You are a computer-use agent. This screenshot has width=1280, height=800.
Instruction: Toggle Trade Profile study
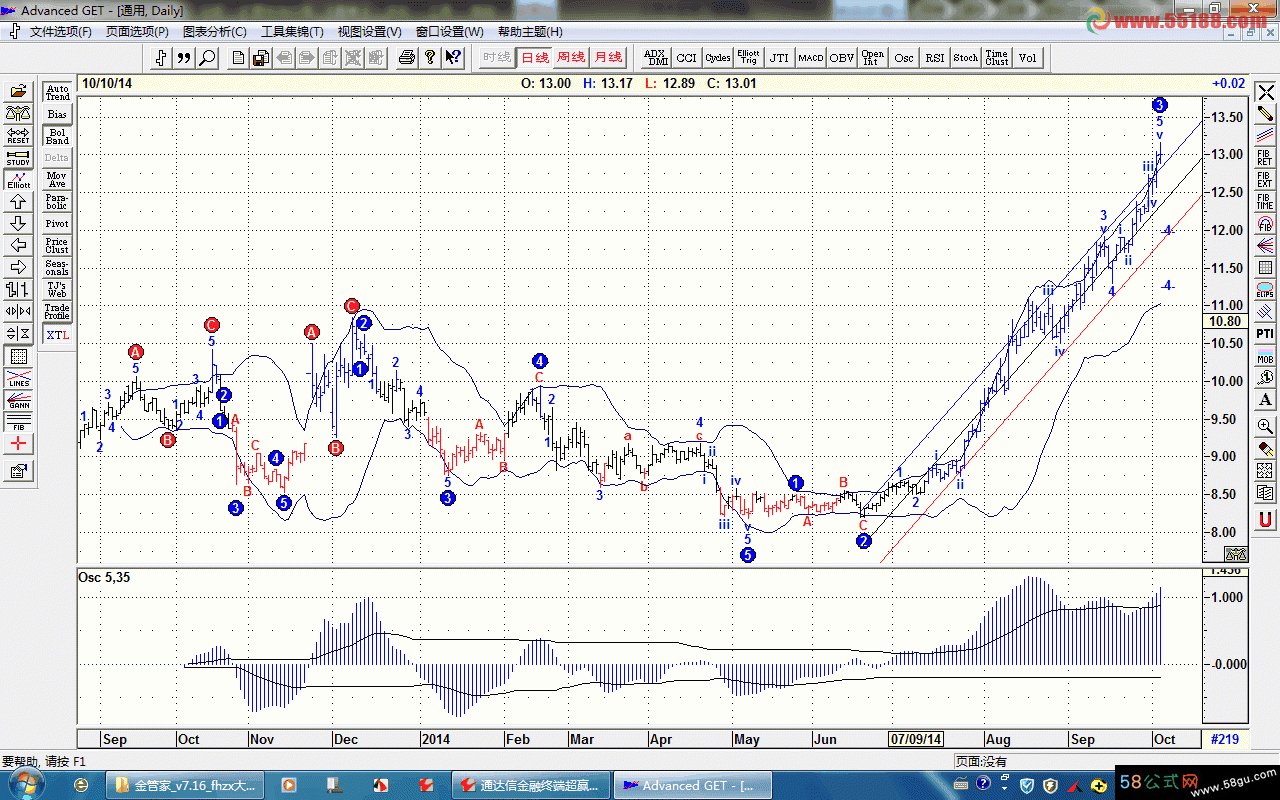[57, 312]
